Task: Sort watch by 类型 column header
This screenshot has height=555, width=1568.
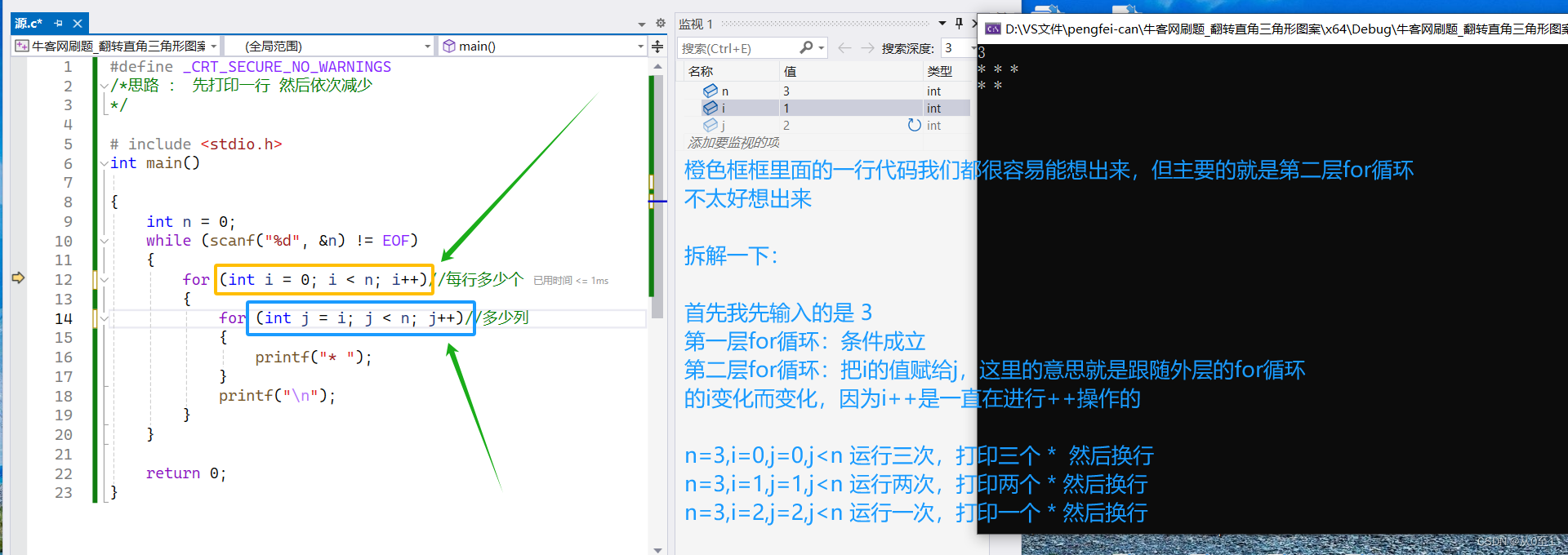Action: tap(947, 72)
